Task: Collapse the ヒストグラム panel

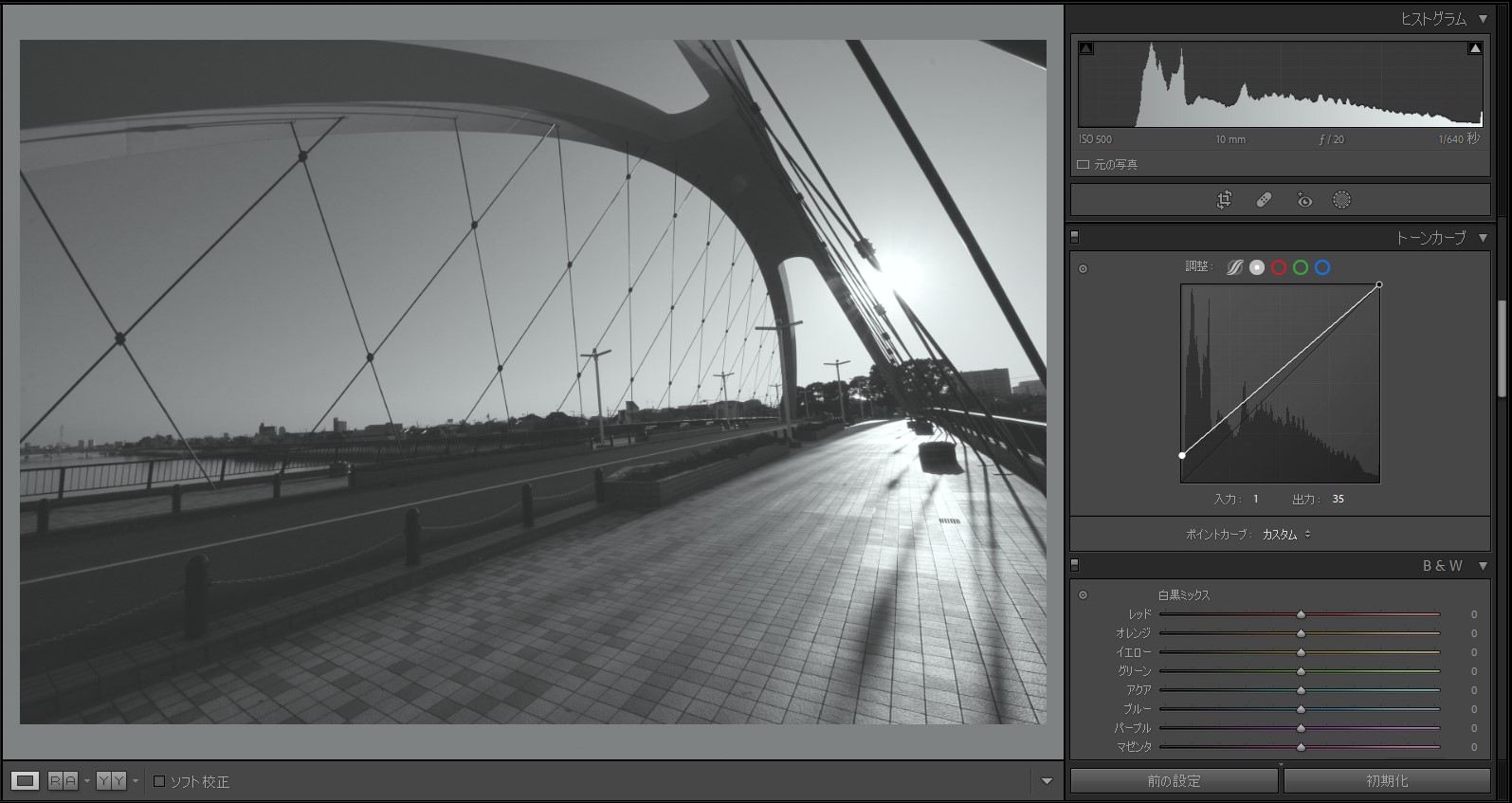Action: click(1484, 19)
